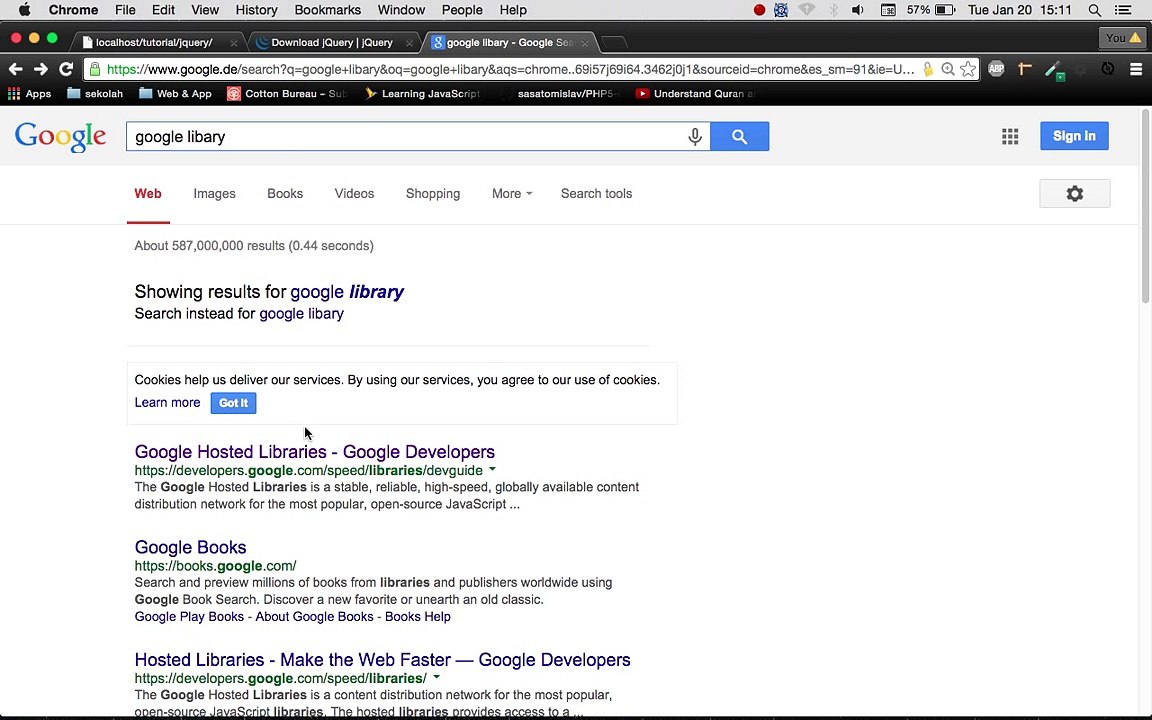Click the blue Google search button

coord(740,137)
